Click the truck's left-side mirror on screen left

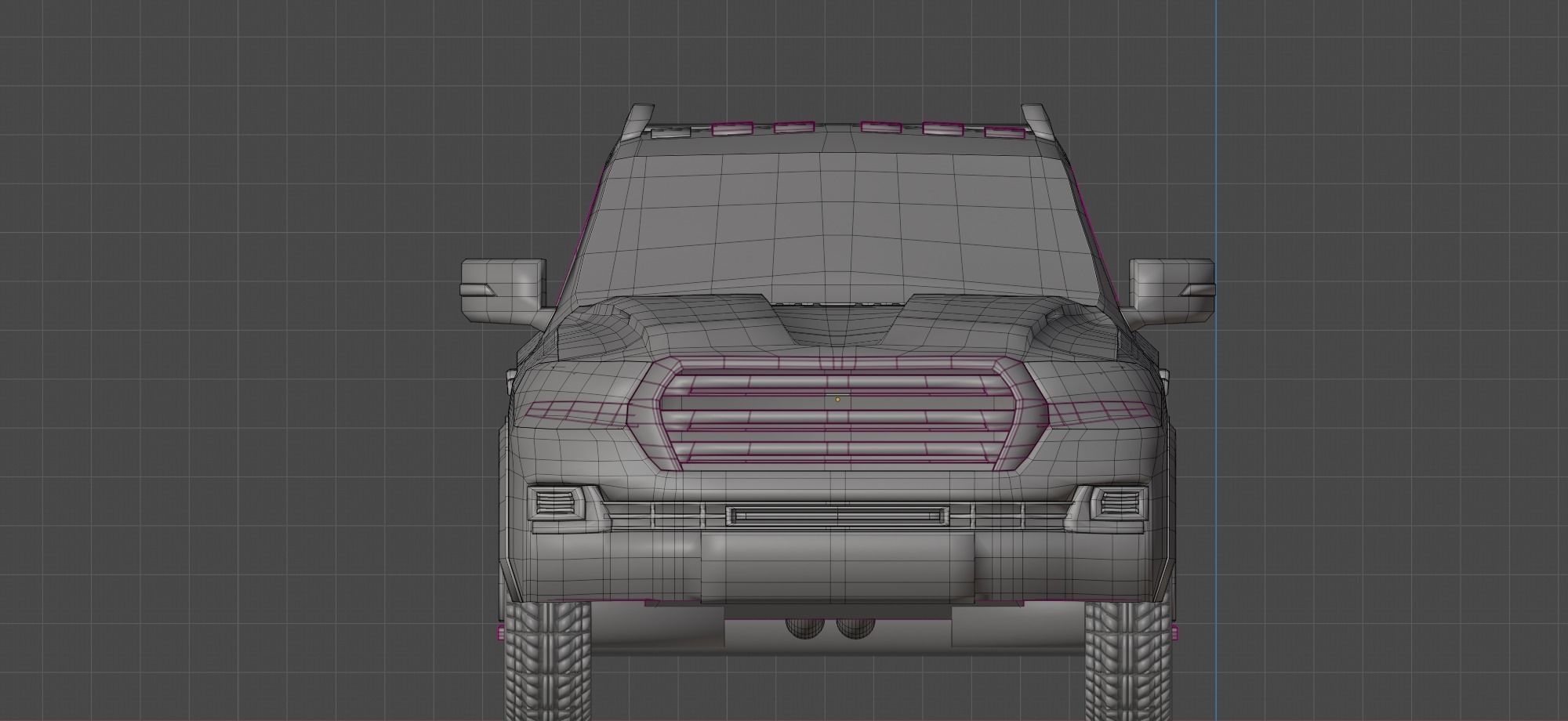click(504, 292)
